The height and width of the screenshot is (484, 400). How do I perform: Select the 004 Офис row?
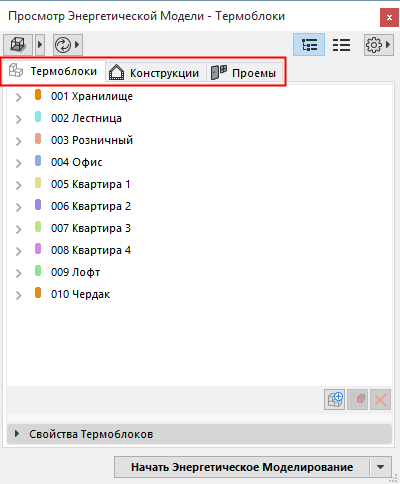click(199, 162)
